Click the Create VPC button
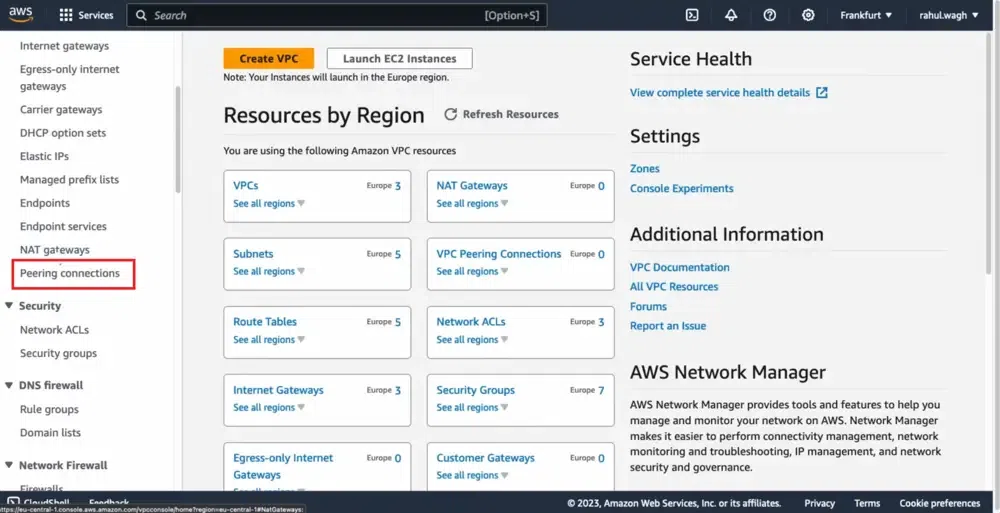Image resolution: width=1000 pixels, height=513 pixels. pos(269,58)
